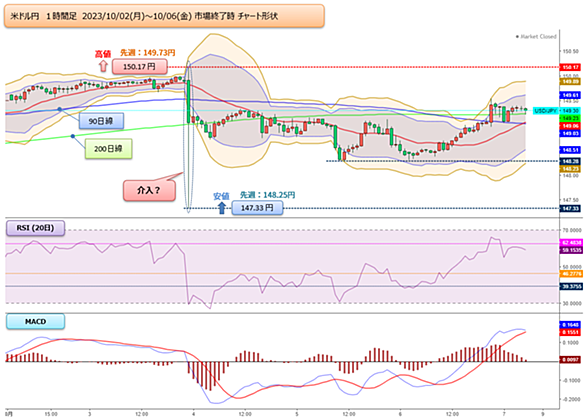This screenshot has height=420, width=586.
Task: Click the 148.00 price axis label
Action: point(570,176)
